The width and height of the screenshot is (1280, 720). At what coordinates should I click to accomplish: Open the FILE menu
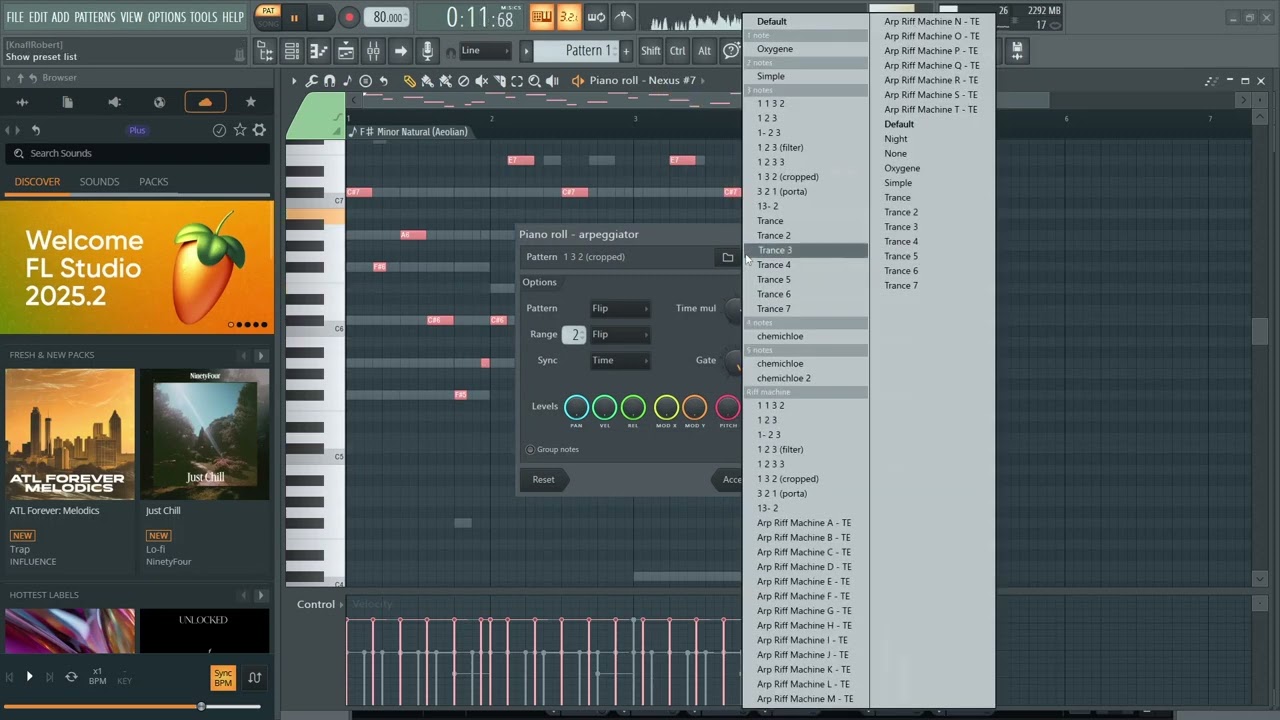[15, 17]
